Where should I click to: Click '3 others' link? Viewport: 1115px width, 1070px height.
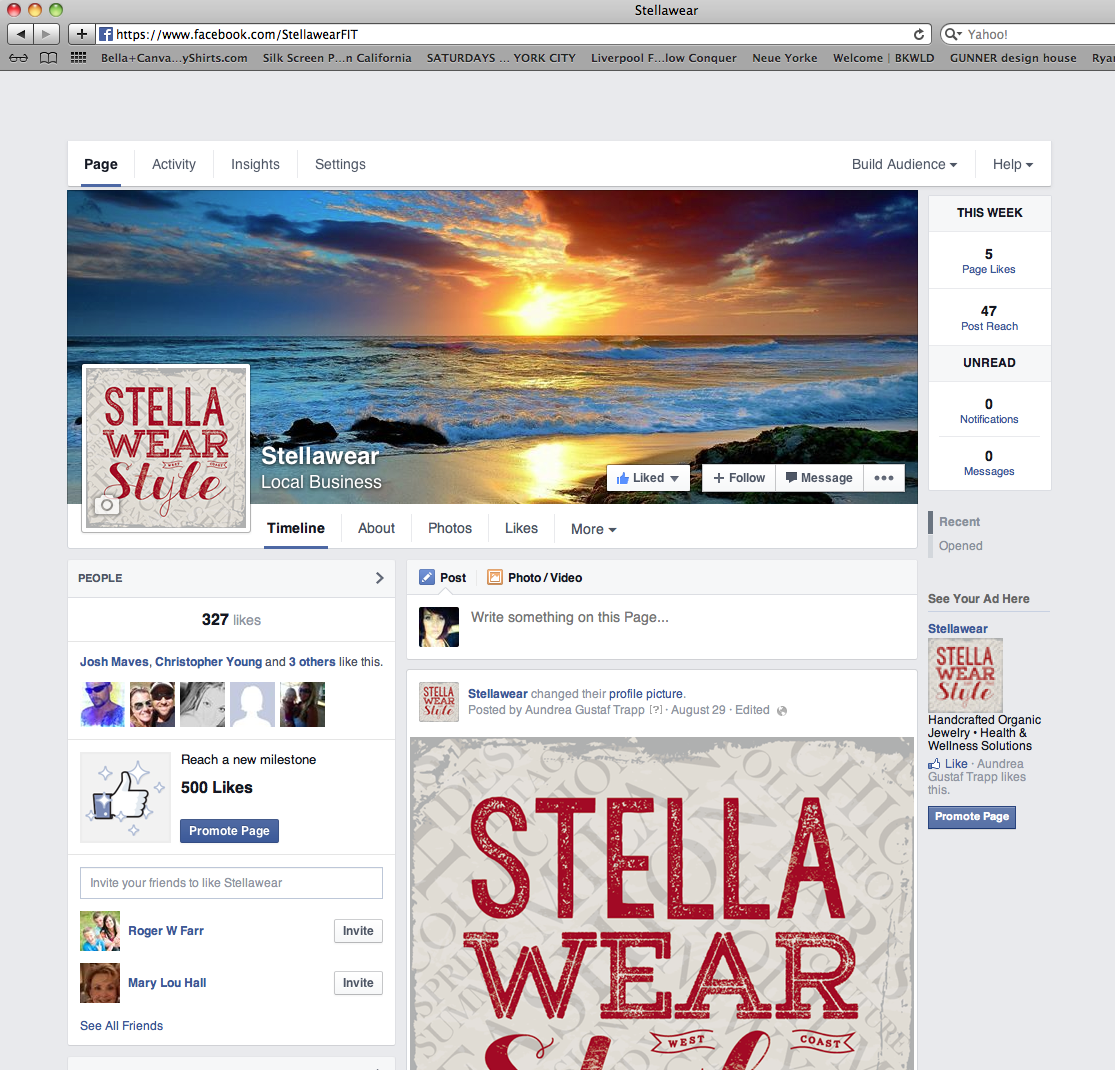pos(312,662)
